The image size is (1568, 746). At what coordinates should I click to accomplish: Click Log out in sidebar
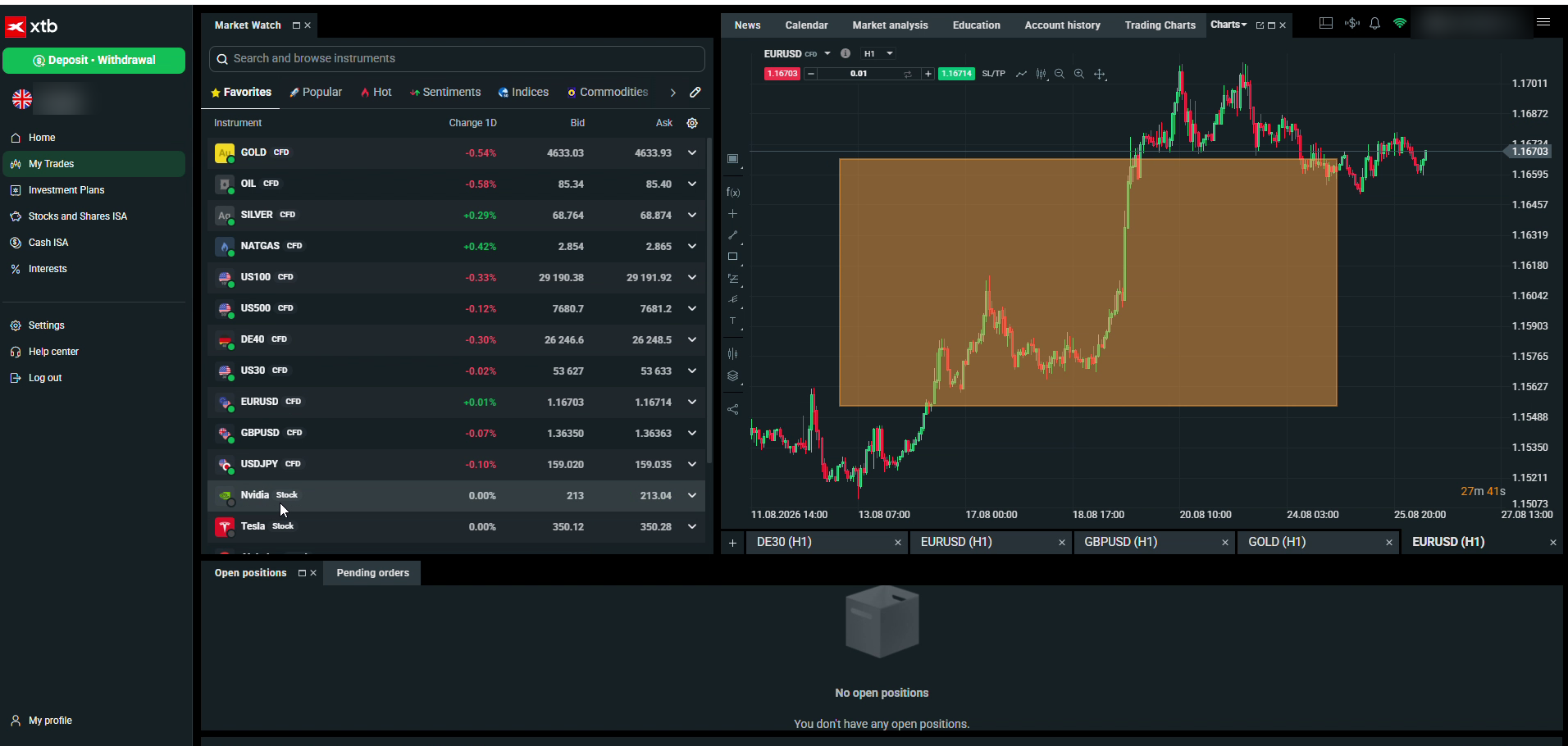[x=93, y=378]
